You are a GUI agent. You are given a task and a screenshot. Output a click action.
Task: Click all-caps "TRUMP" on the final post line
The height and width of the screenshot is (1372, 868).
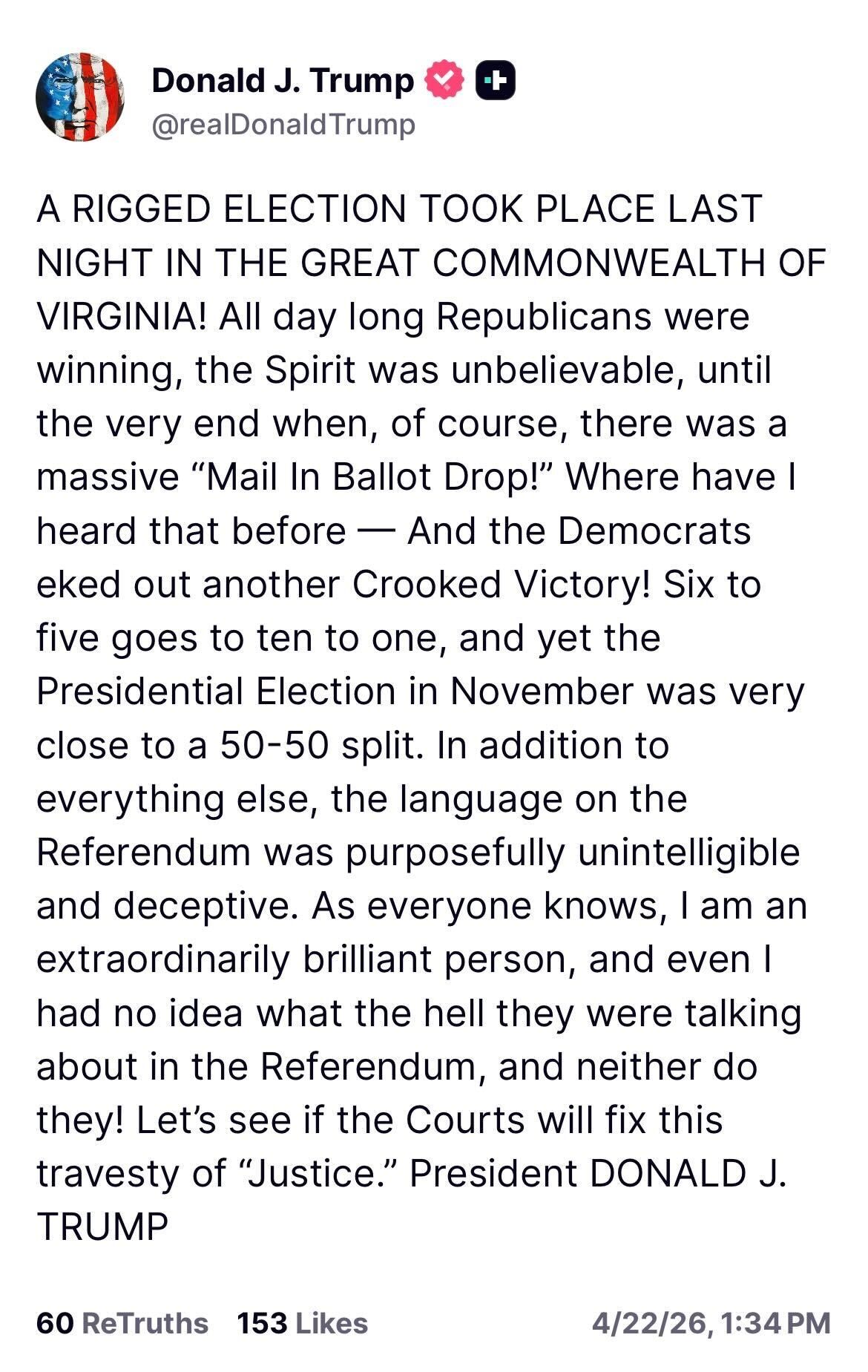click(x=102, y=1227)
